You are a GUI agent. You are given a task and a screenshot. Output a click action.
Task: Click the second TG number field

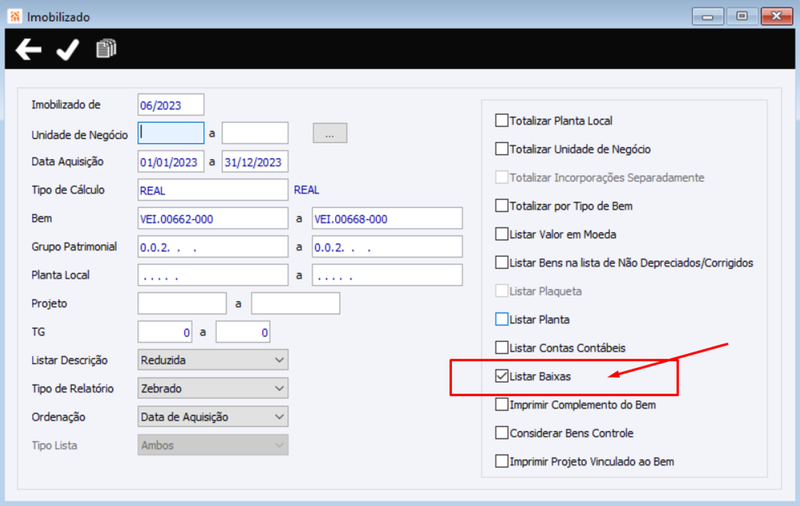243,332
